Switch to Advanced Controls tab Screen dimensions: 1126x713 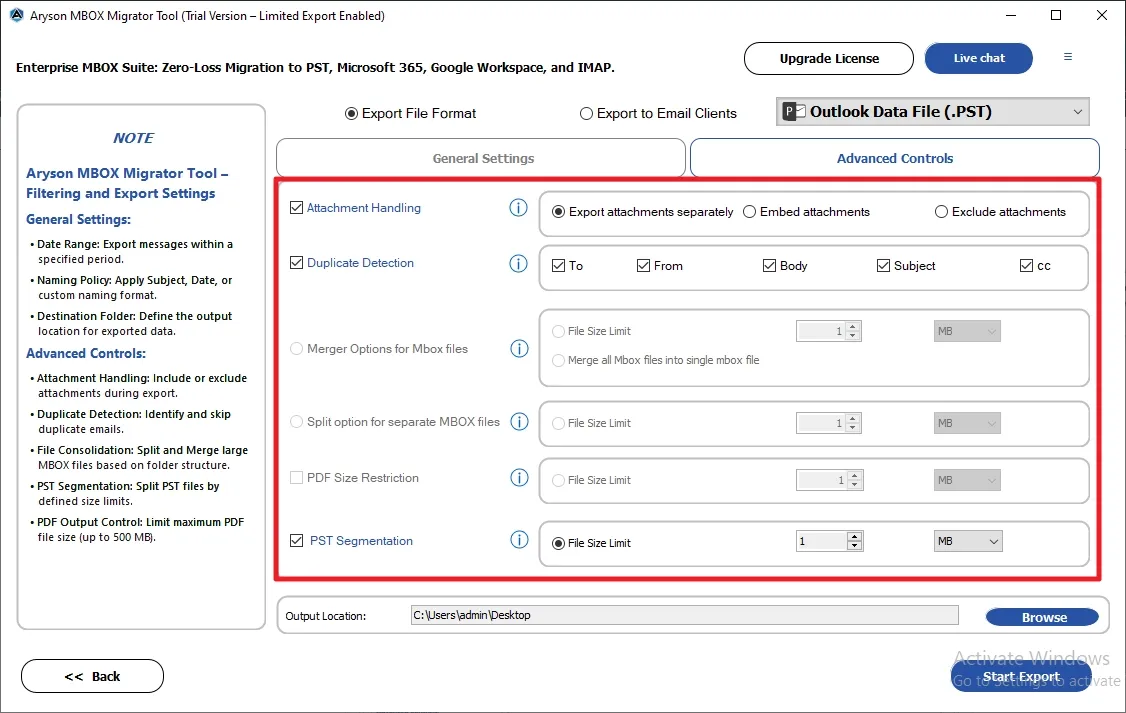895,158
